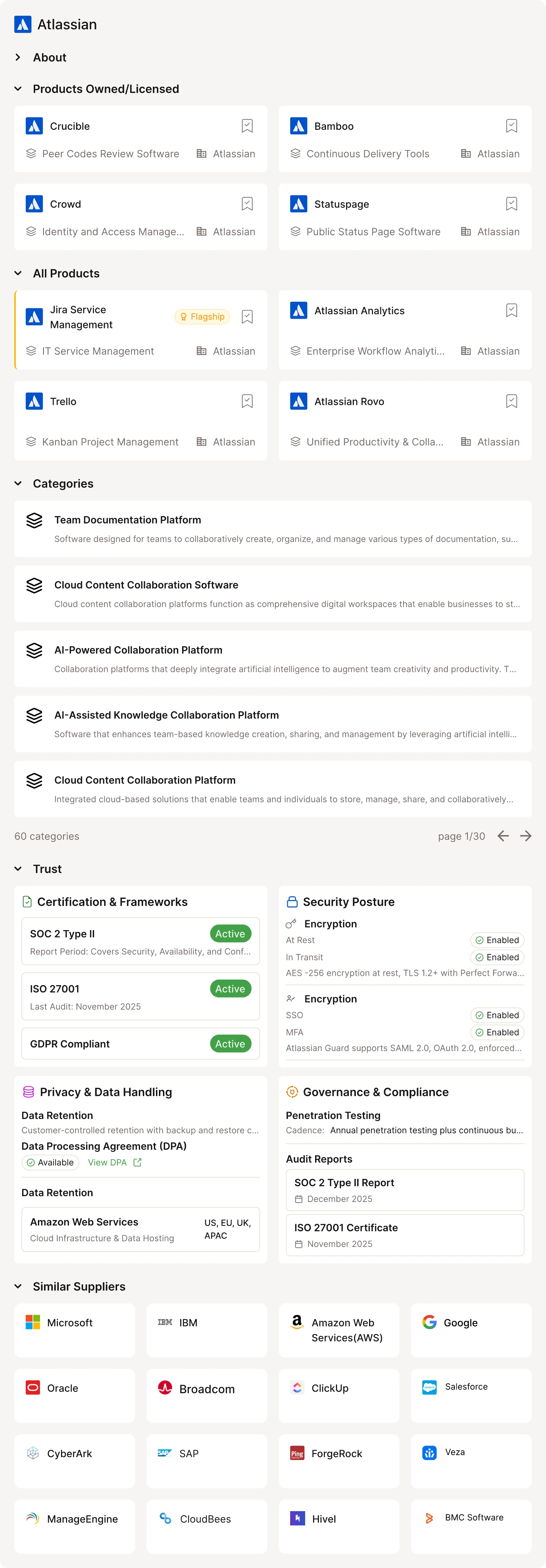The image size is (546, 1568).
Task: Collapse the Trust section chevron
Action: [x=18, y=869]
